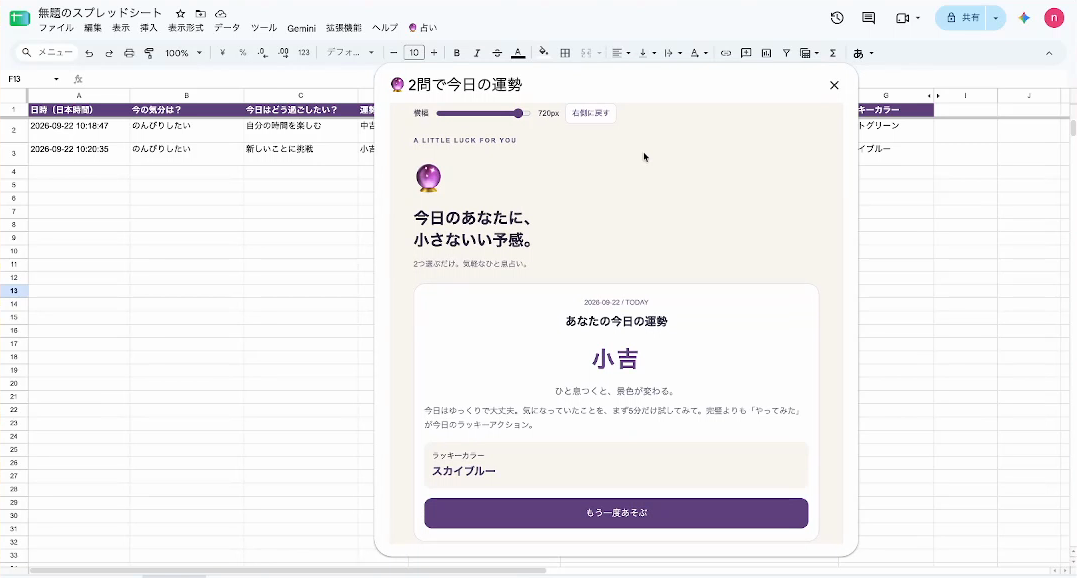Expand horizontal align options

[x=621, y=53]
